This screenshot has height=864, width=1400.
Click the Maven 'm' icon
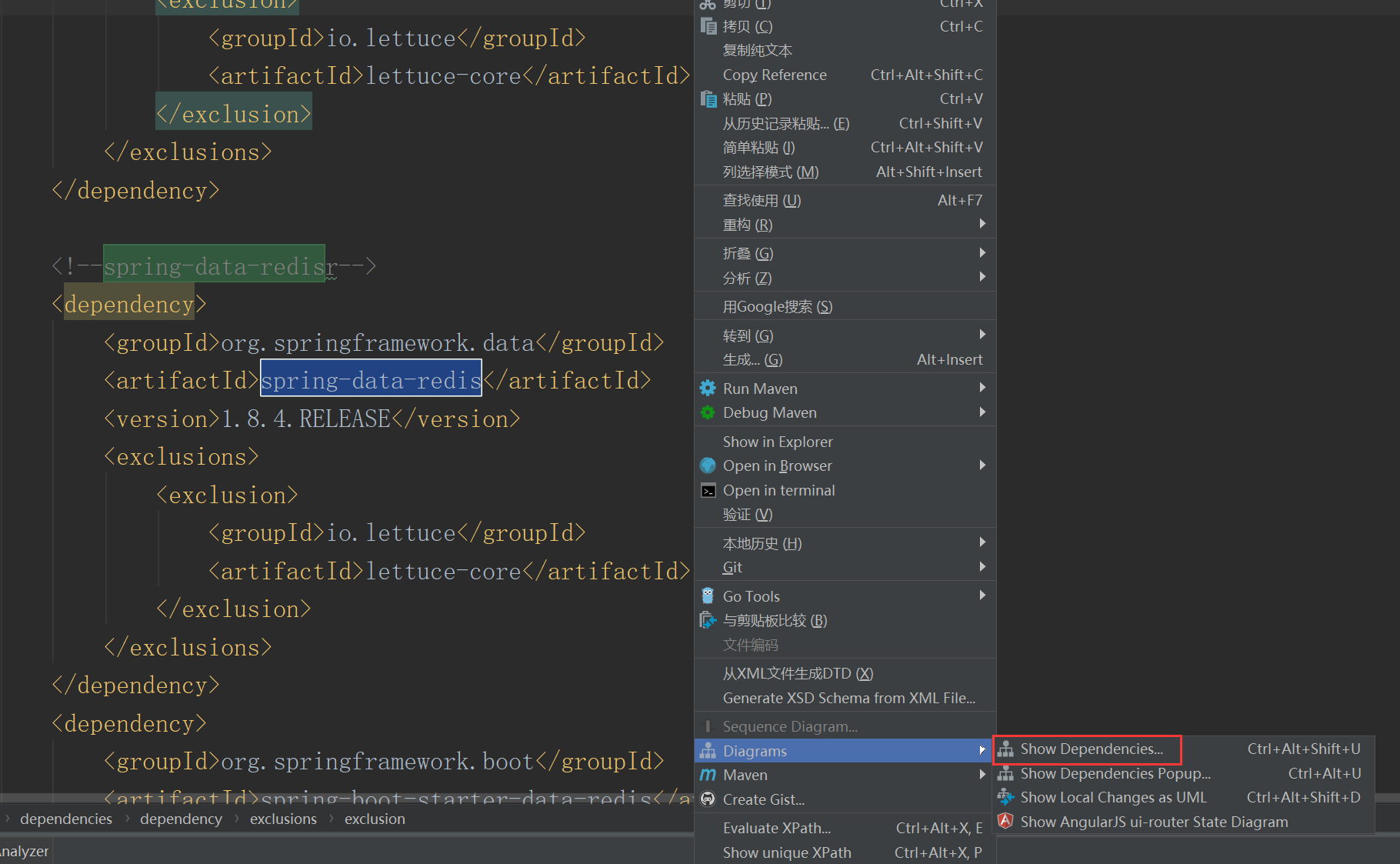708,775
